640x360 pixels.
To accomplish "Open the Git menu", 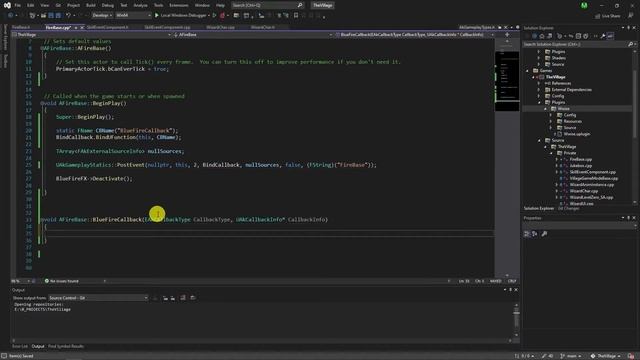I will coord(58,5).
